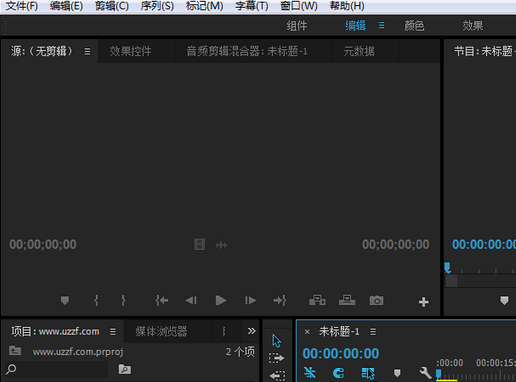Add marker in program monitor
Viewport: 516px width, 382px height.
[x=504, y=301]
